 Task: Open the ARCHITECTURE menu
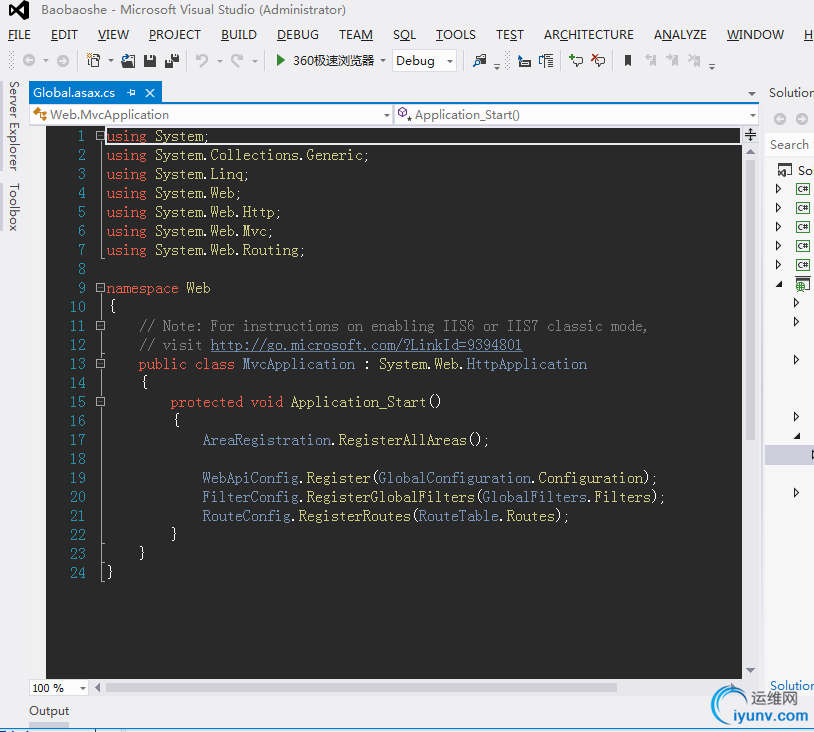588,35
